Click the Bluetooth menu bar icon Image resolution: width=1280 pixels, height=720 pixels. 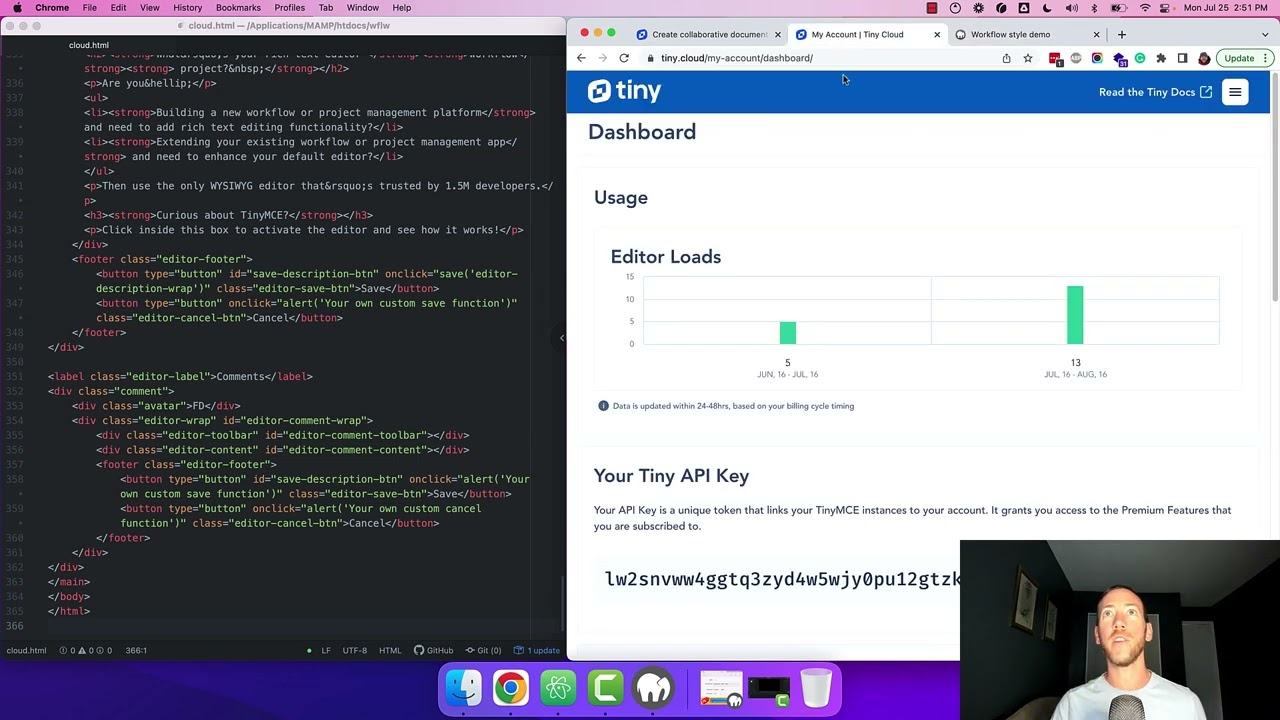point(1094,8)
